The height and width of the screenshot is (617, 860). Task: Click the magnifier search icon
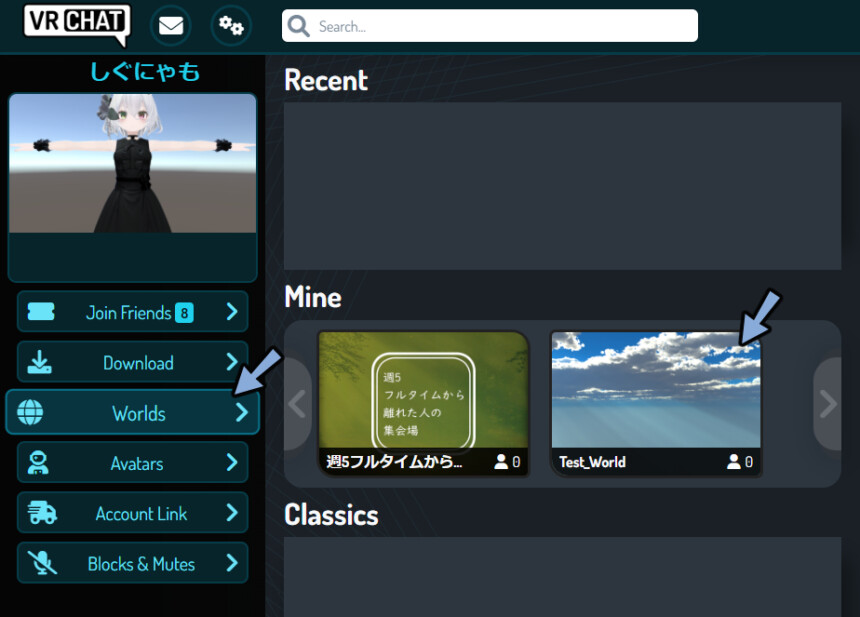[x=299, y=26]
